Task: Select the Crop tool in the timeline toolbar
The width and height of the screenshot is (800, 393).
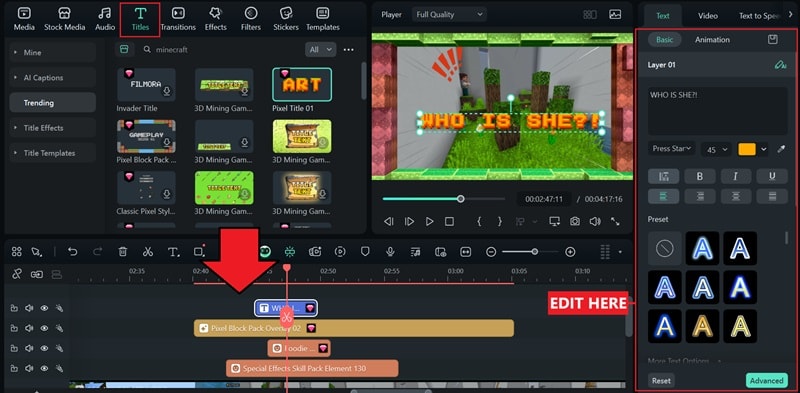Action: [199, 251]
